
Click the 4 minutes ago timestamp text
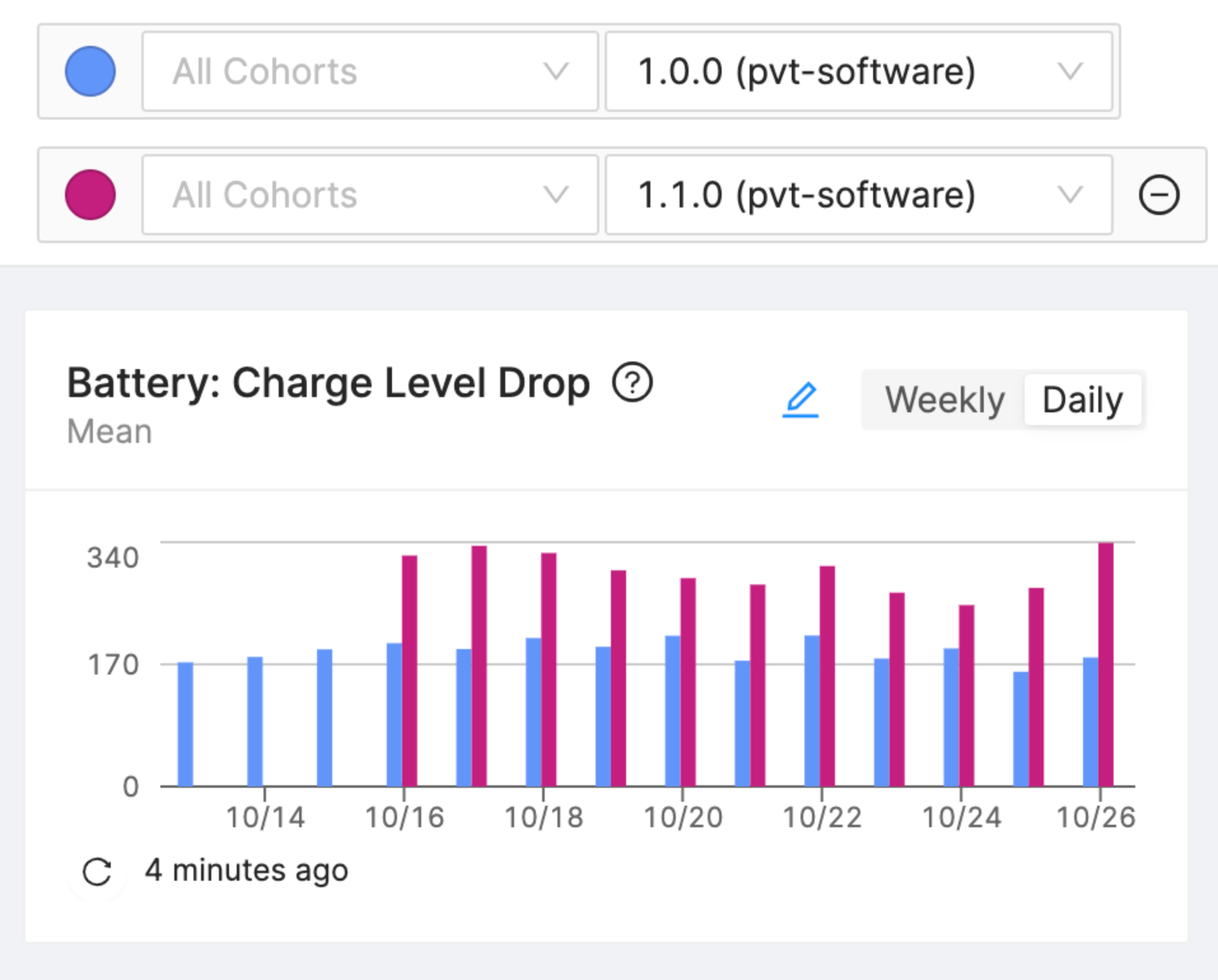click(x=247, y=871)
